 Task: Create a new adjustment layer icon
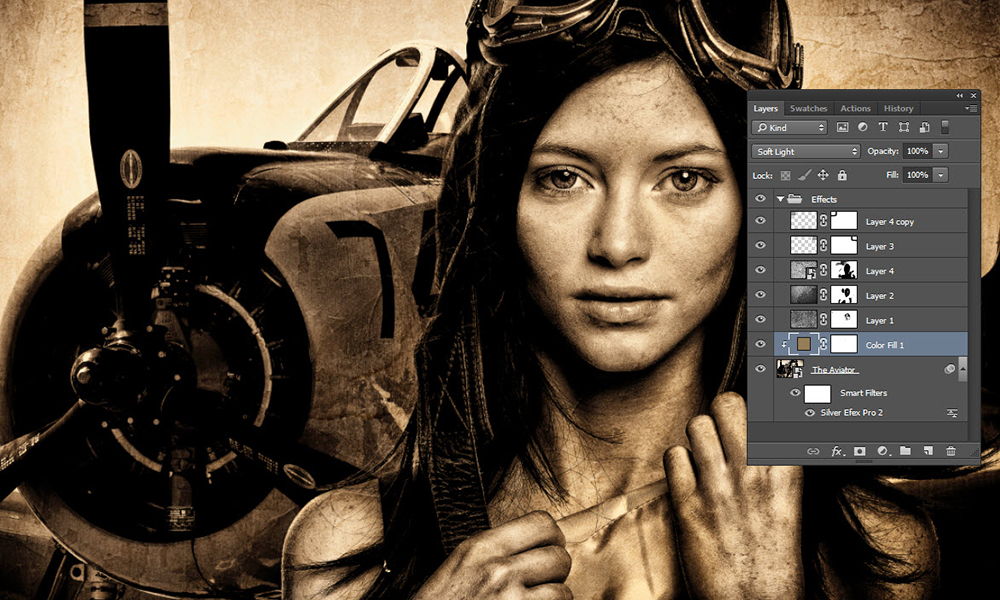(882, 451)
